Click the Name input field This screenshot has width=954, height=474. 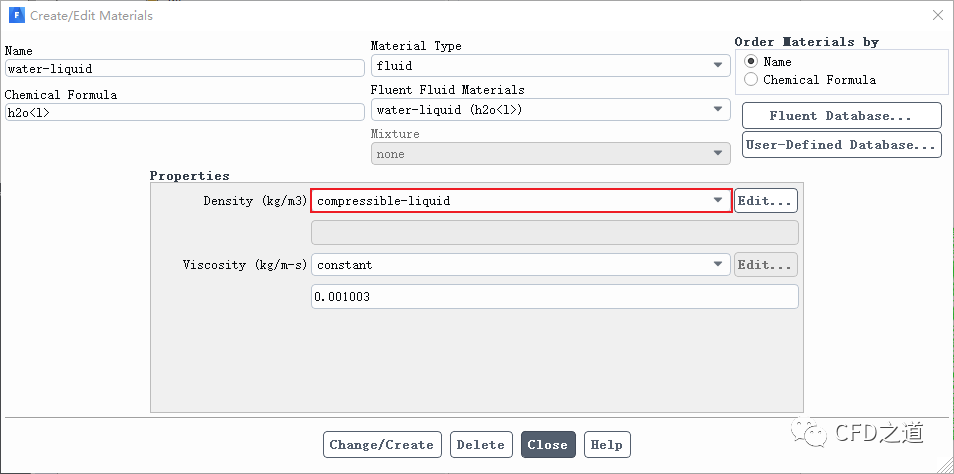pos(184,69)
